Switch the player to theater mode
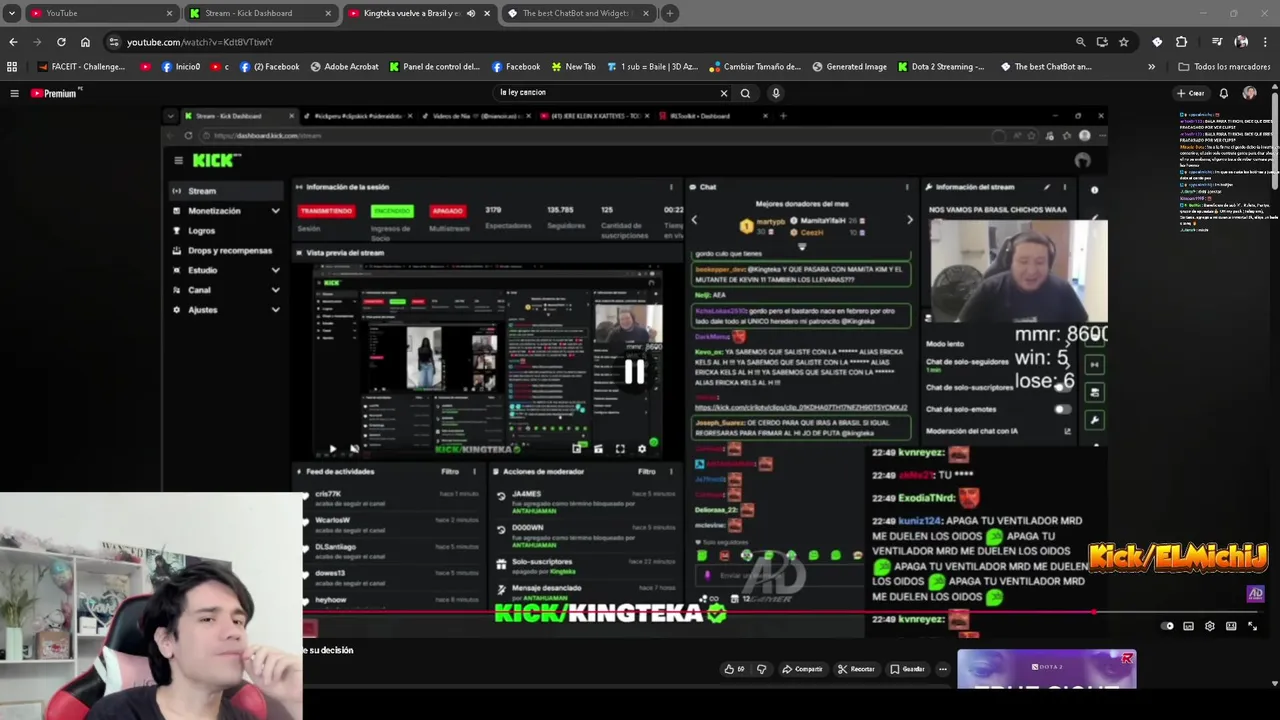The height and width of the screenshot is (720, 1280). point(1231,626)
